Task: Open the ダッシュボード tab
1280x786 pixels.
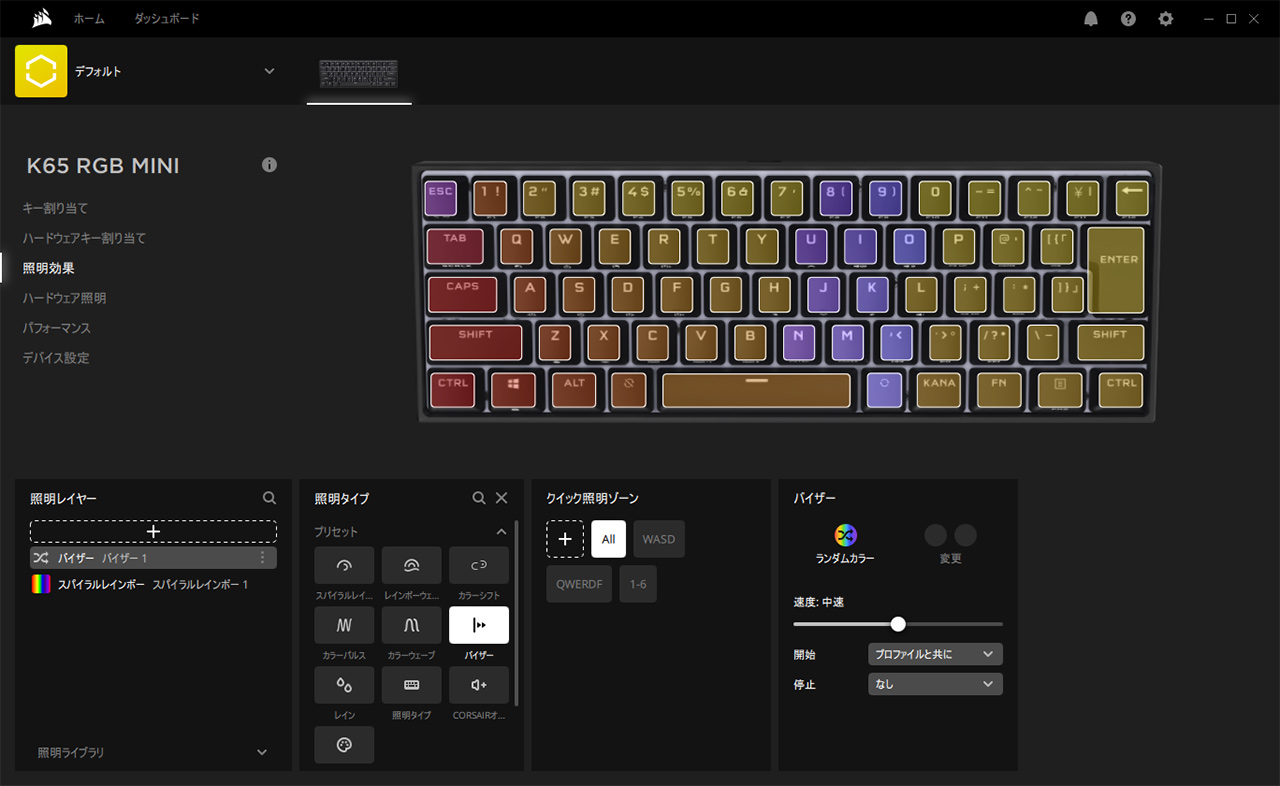Action: (x=167, y=19)
